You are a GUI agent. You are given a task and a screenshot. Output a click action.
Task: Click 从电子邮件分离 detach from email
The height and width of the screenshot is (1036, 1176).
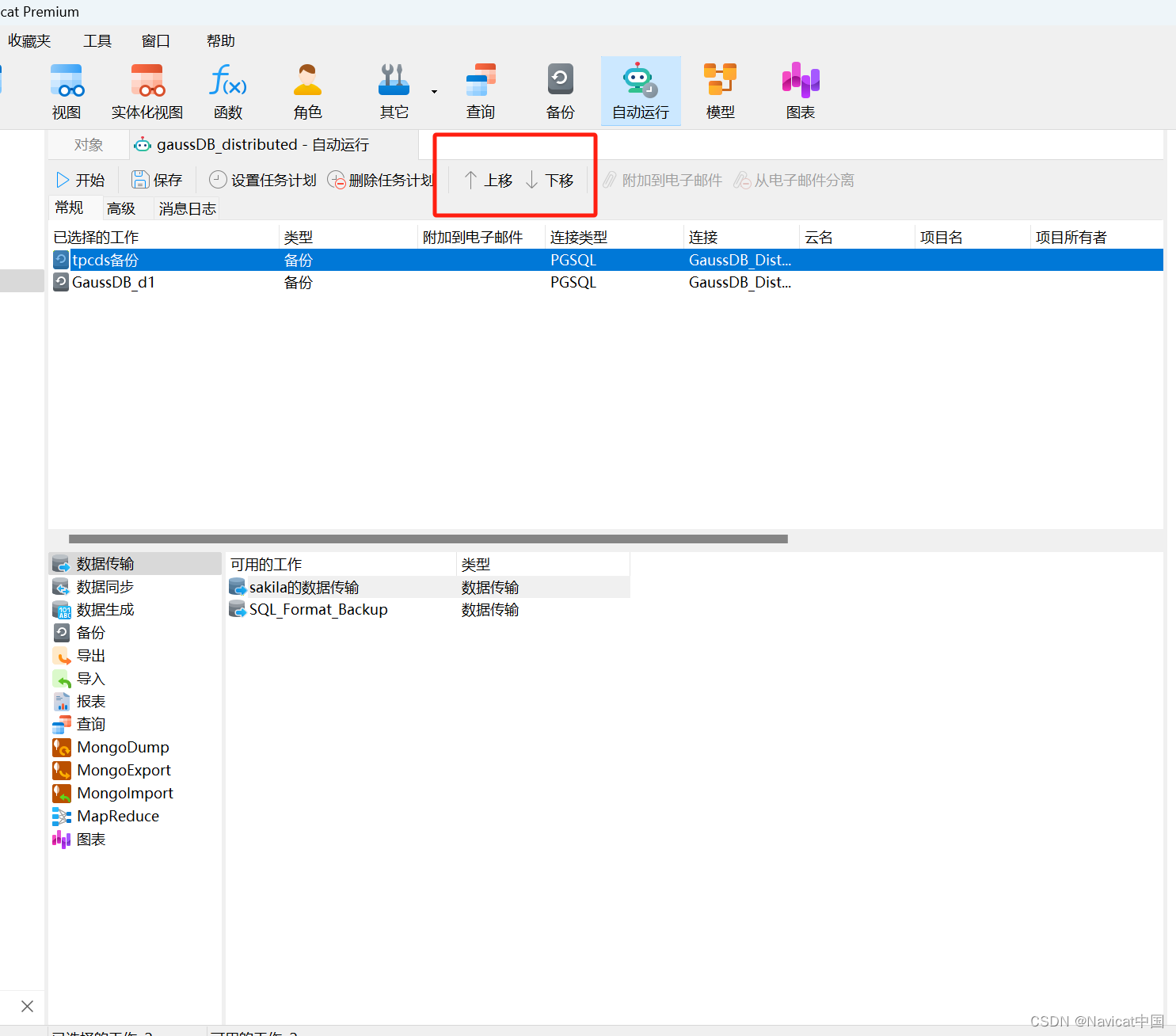(794, 181)
